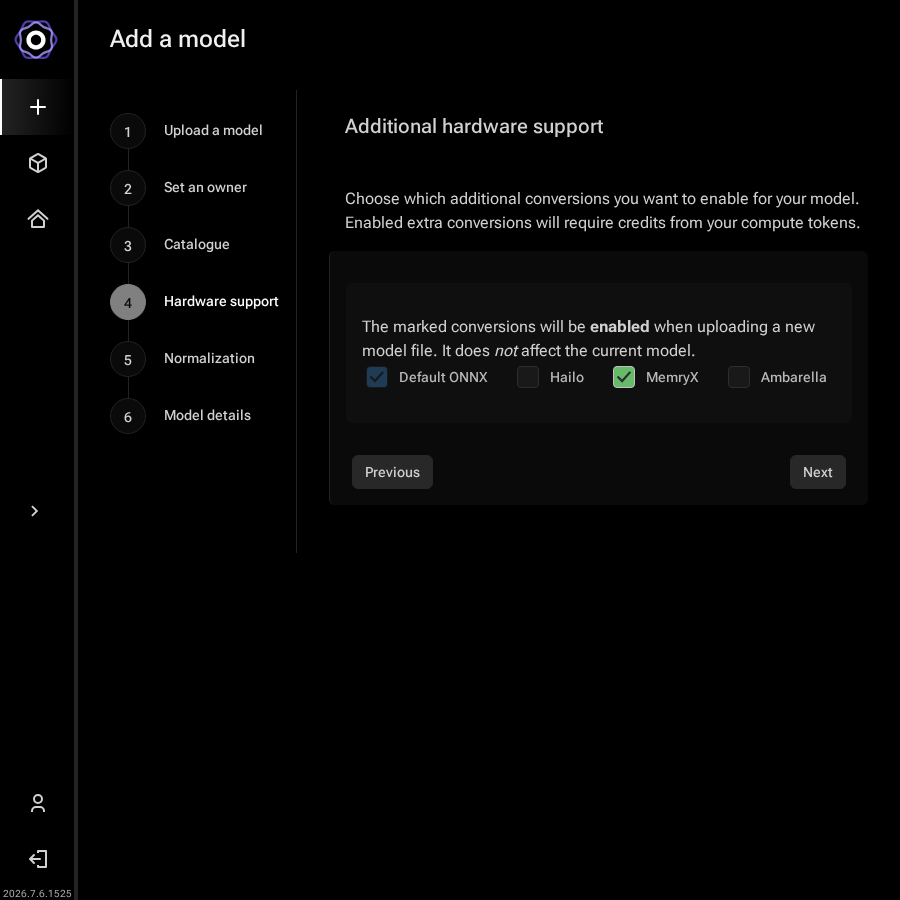This screenshot has width=900, height=900.
Task: Enable the Hailo conversion checkbox
Action: (528, 377)
